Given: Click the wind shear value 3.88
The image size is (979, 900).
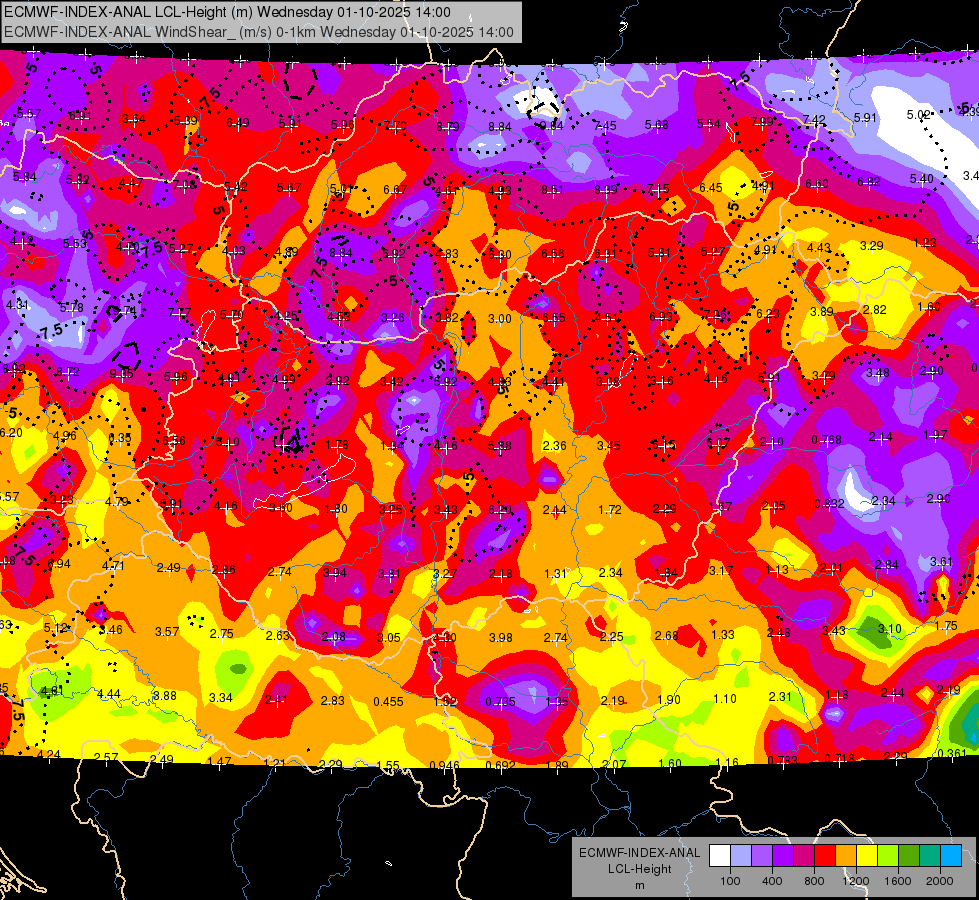Looking at the screenshot, I should coord(165,695).
